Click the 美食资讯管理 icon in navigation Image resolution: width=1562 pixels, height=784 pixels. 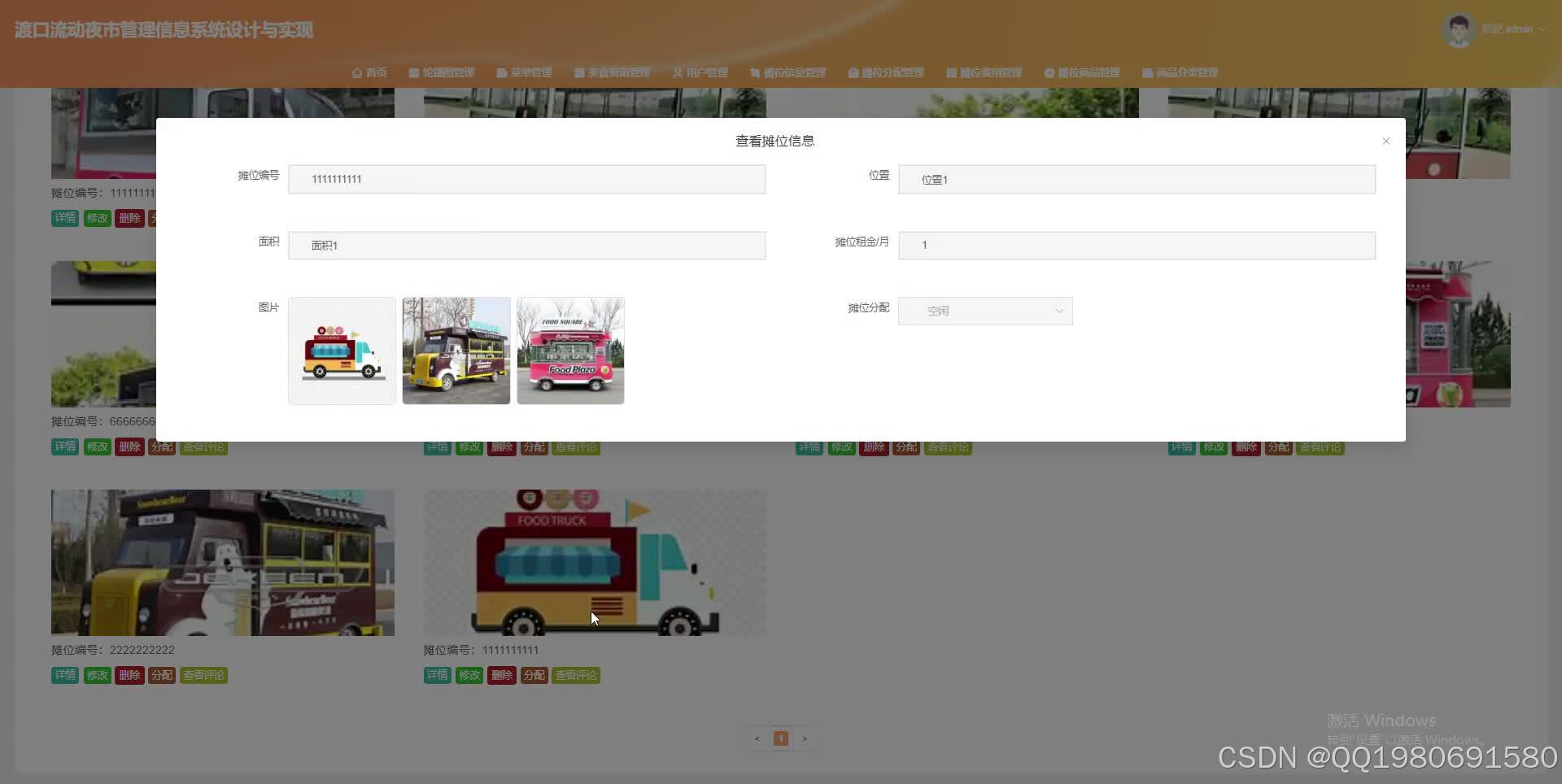[x=578, y=72]
